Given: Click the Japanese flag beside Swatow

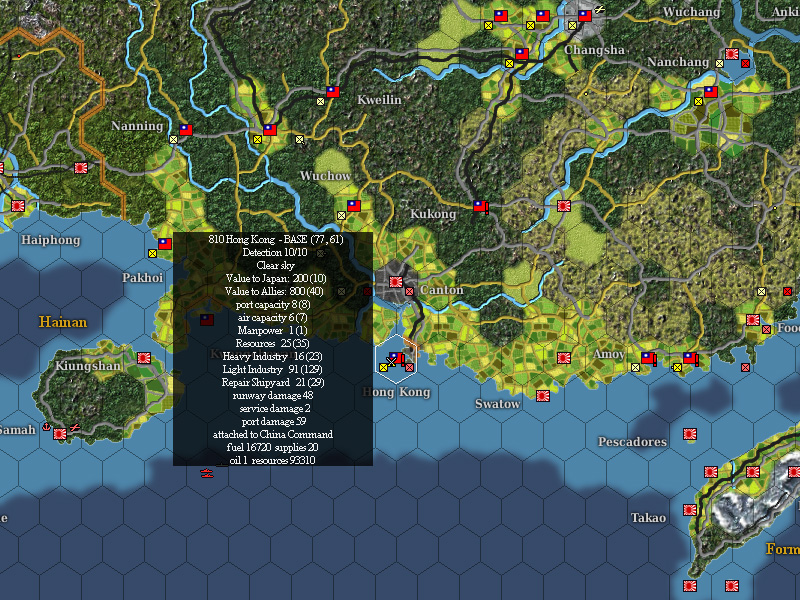Looking at the screenshot, I should [542, 395].
